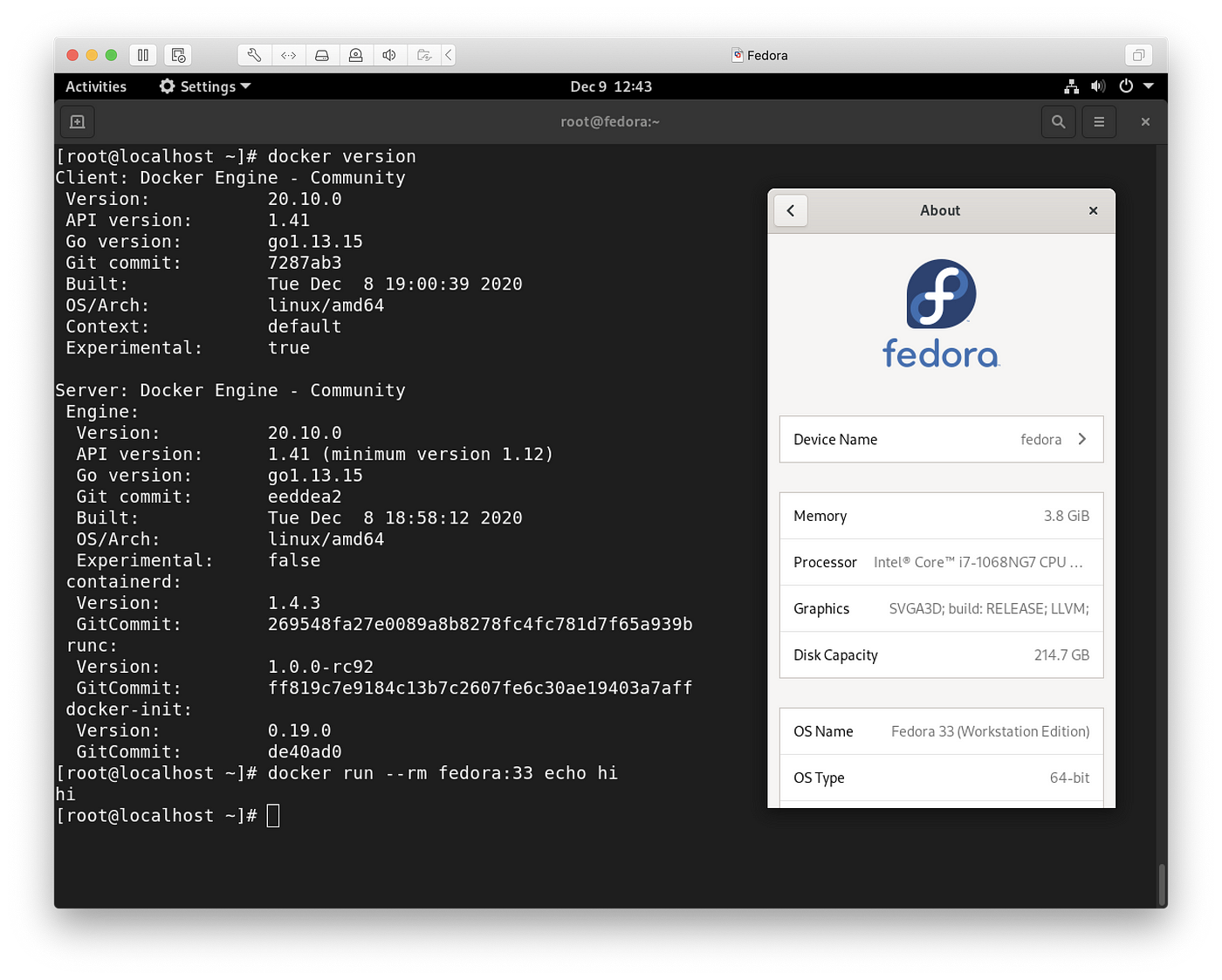The height and width of the screenshot is (980, 1222).
Task: Click the multi-window icon in the title bar
Action: 1139,55
